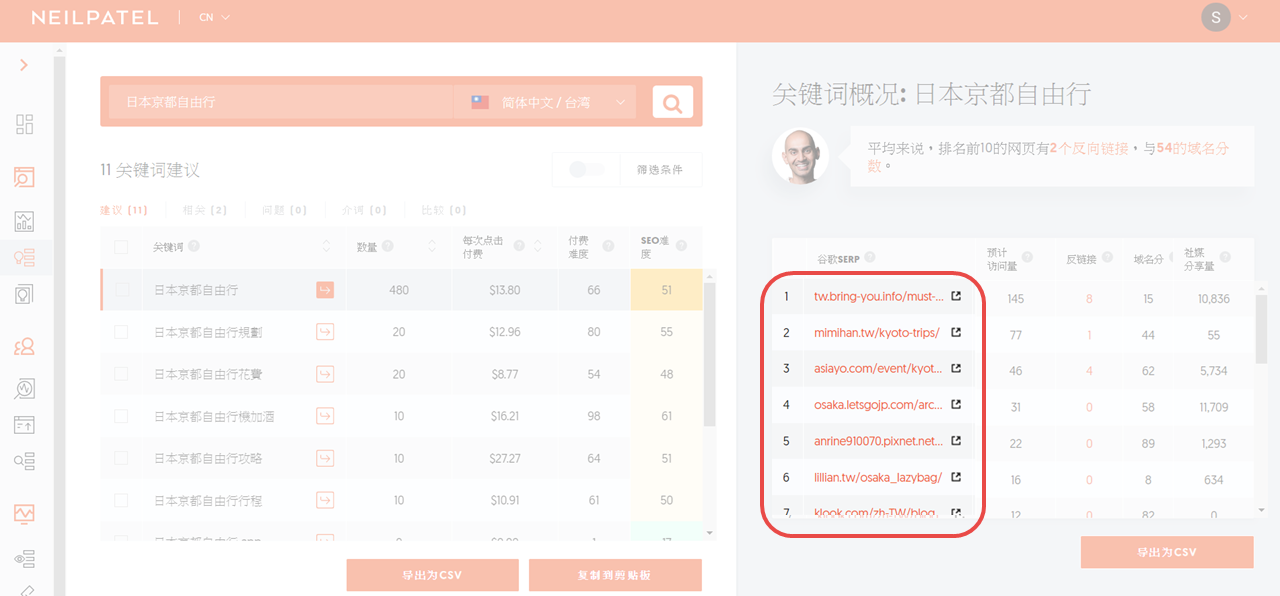Switch to the 问题 [0] tab
This screenshot has height=596, width=1280.
point(284,210)
